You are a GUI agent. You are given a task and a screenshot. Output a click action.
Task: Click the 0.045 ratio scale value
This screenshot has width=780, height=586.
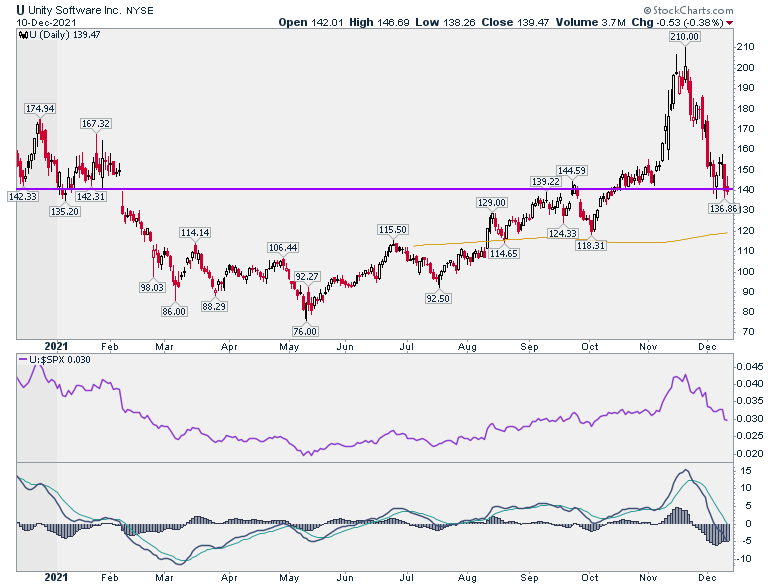[750, 367]
